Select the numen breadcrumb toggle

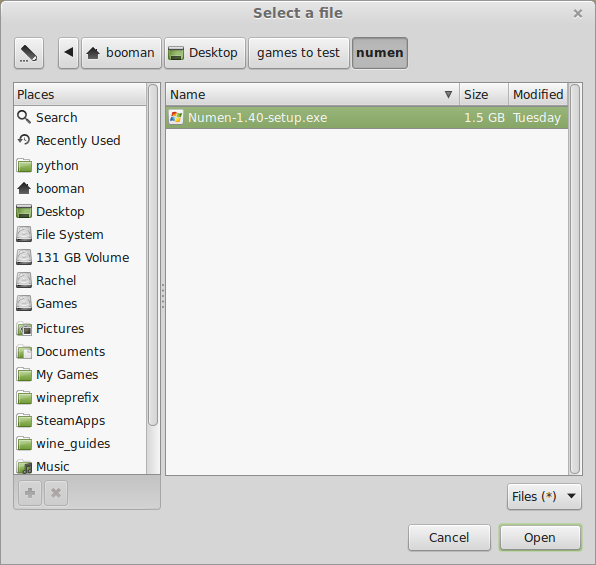coord(380,53)
